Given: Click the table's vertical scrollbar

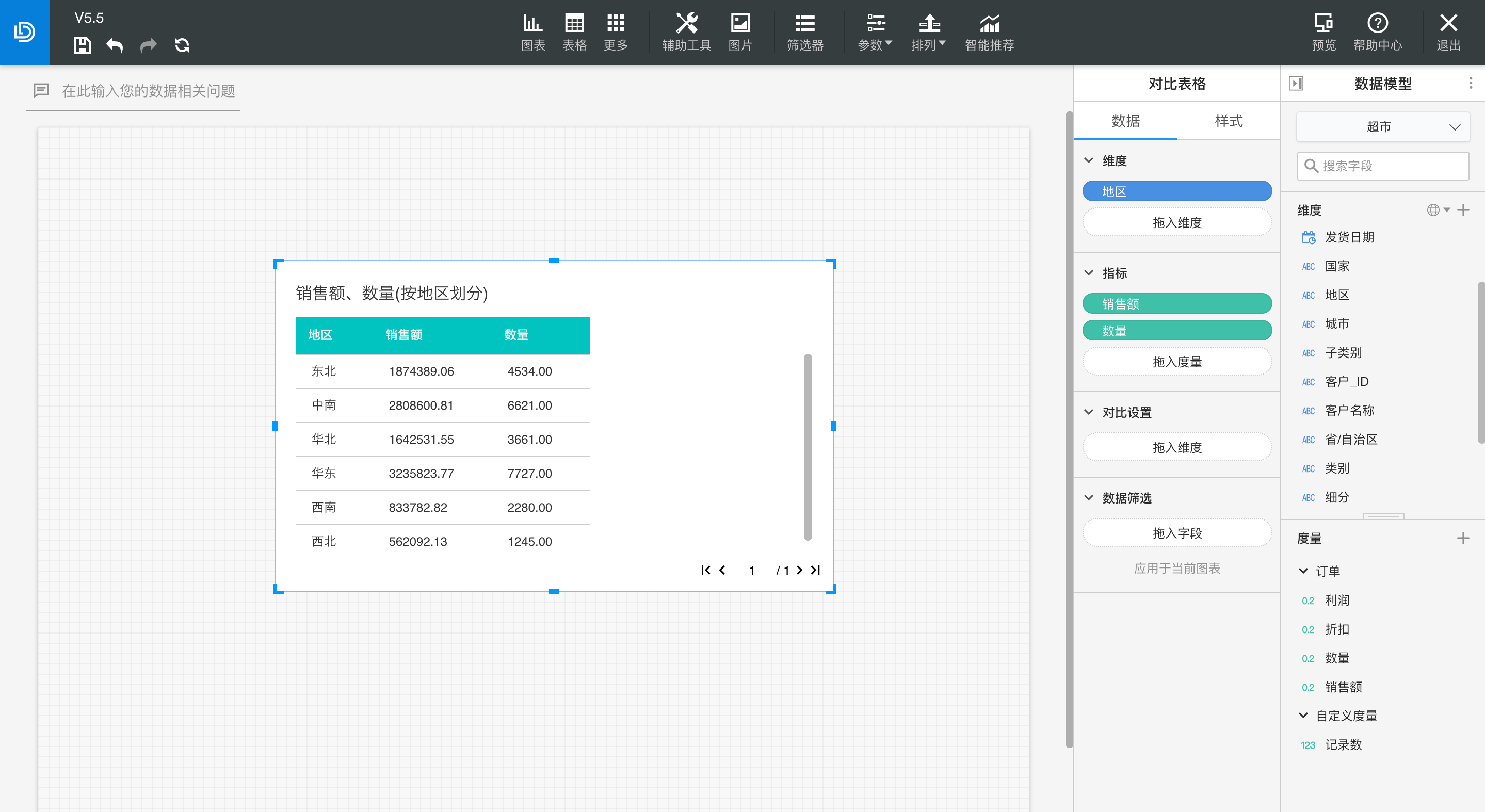Looking at the screenshot, I should [807, 447].
